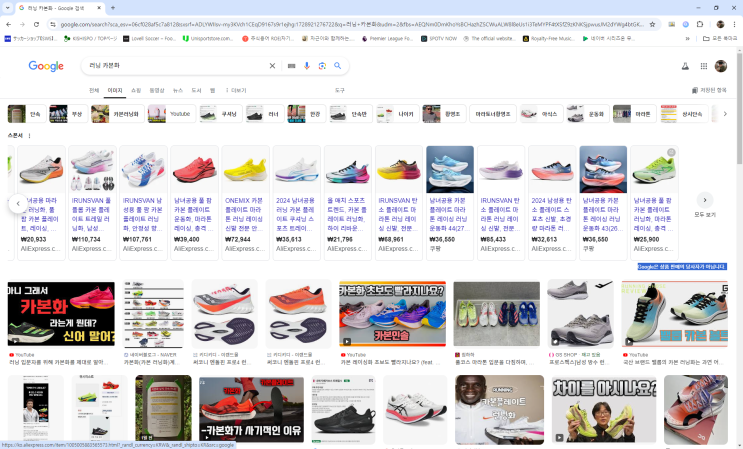
Task: Open the tab search dropdown arrow
Action: point(7,8)
